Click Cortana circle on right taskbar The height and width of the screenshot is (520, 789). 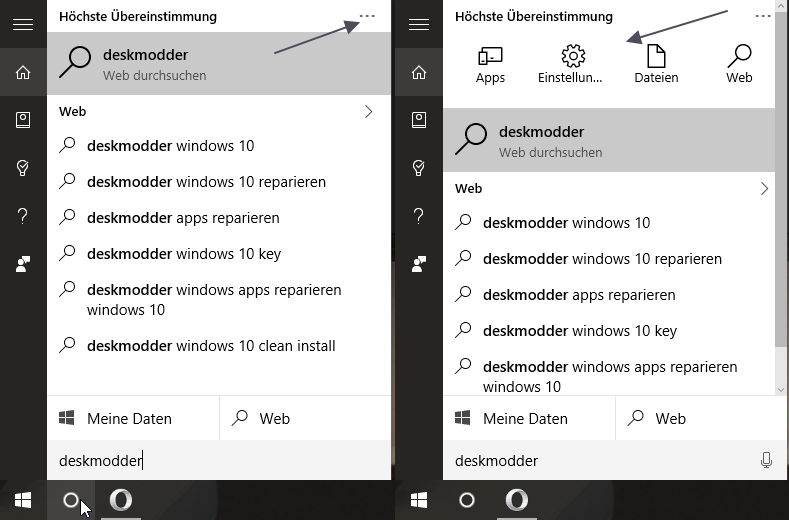click(x=467, y=500)
